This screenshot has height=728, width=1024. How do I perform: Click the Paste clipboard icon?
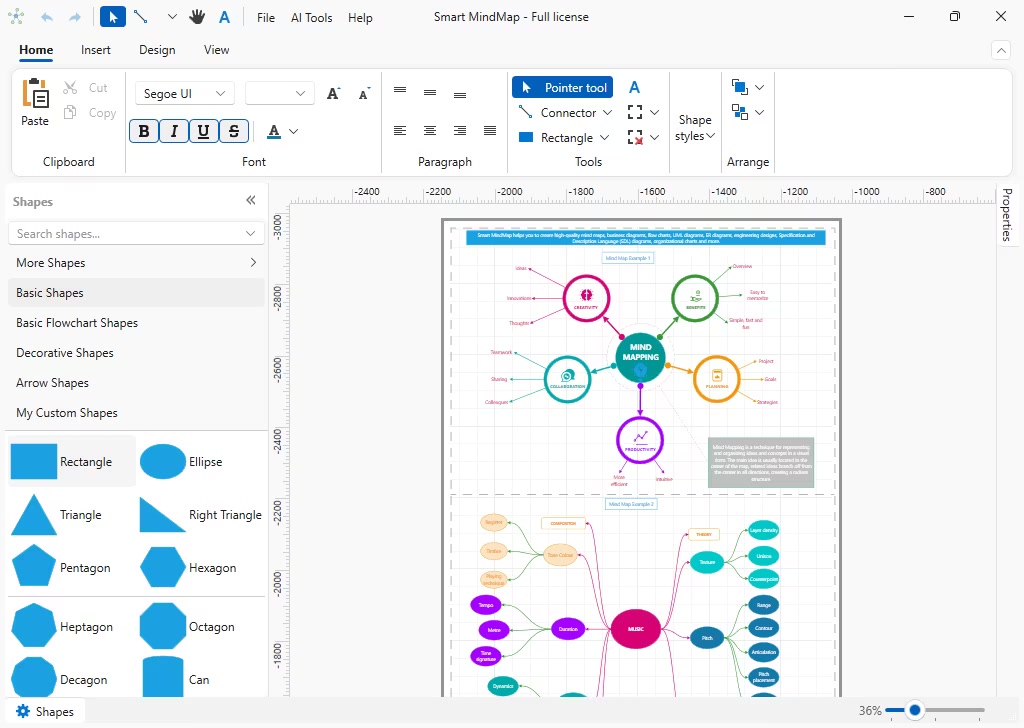coord(35,93)
